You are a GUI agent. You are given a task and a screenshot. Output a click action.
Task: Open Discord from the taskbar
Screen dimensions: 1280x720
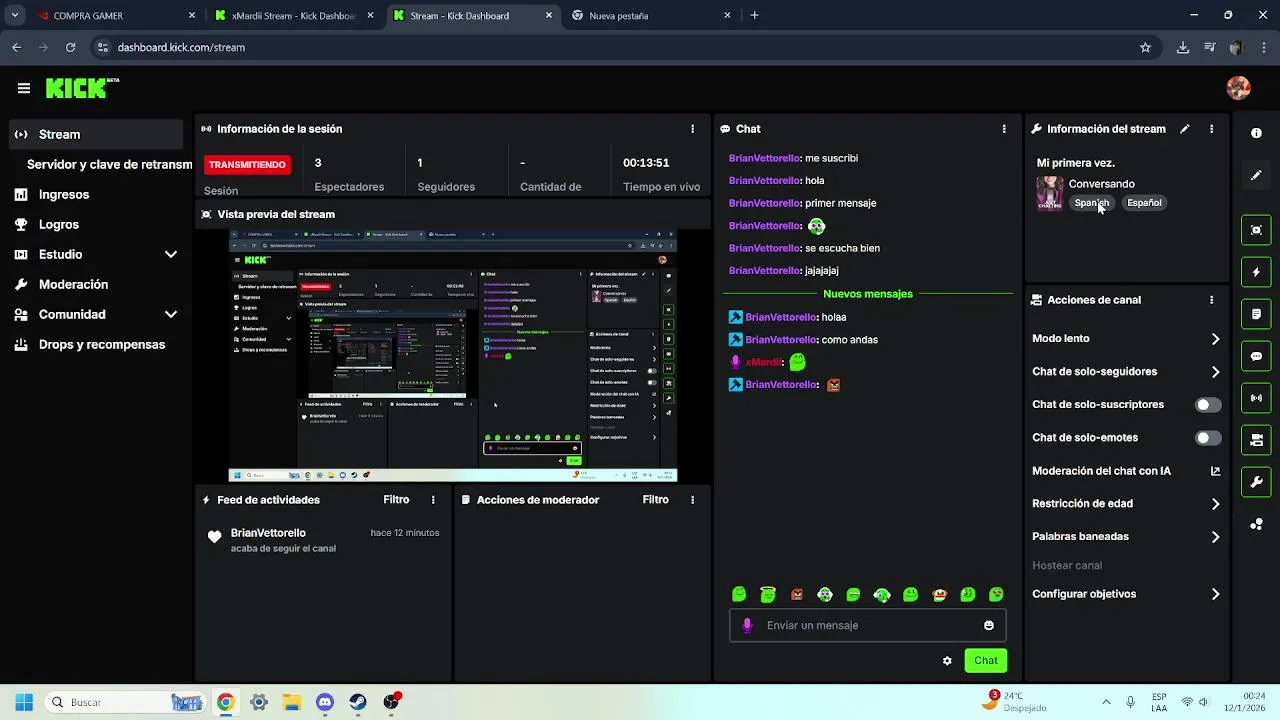pos(324,702)
